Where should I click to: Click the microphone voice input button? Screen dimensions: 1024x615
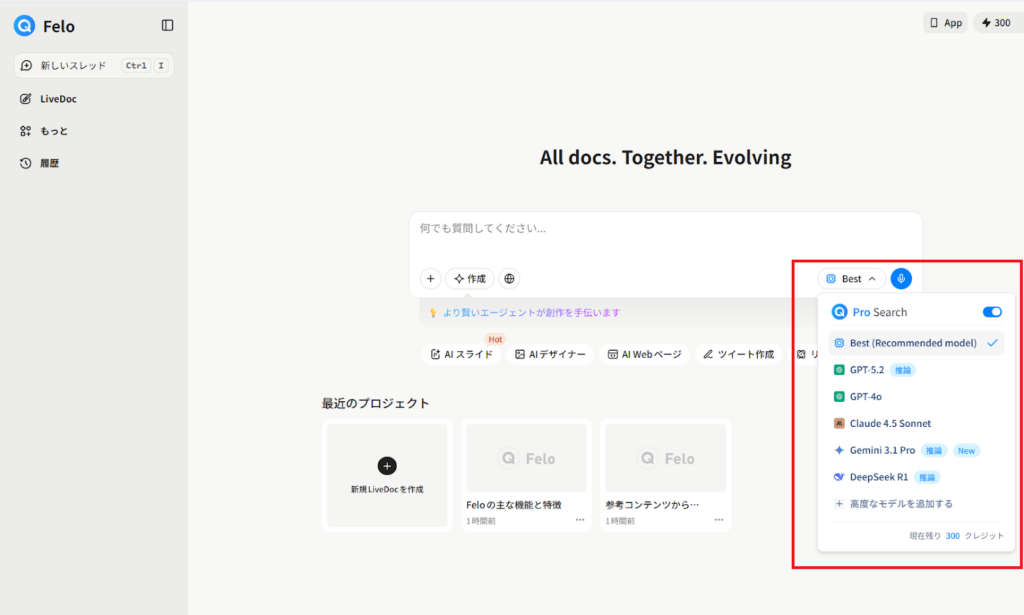click(901, 279)
